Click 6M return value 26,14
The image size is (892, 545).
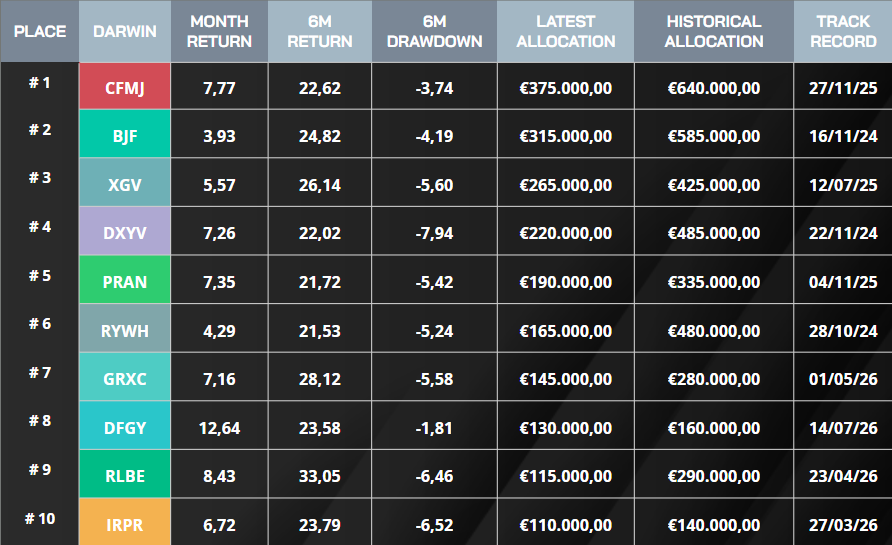(320, 185)
